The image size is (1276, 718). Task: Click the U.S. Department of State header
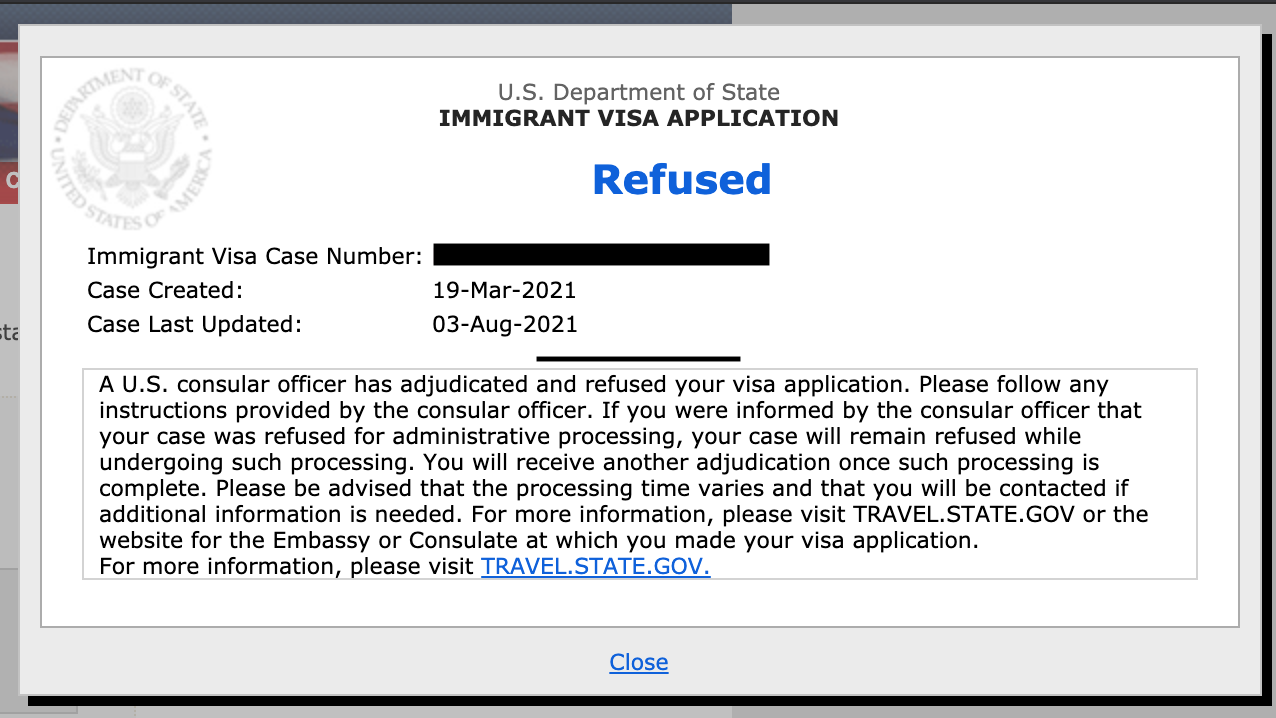click(638, 93)
